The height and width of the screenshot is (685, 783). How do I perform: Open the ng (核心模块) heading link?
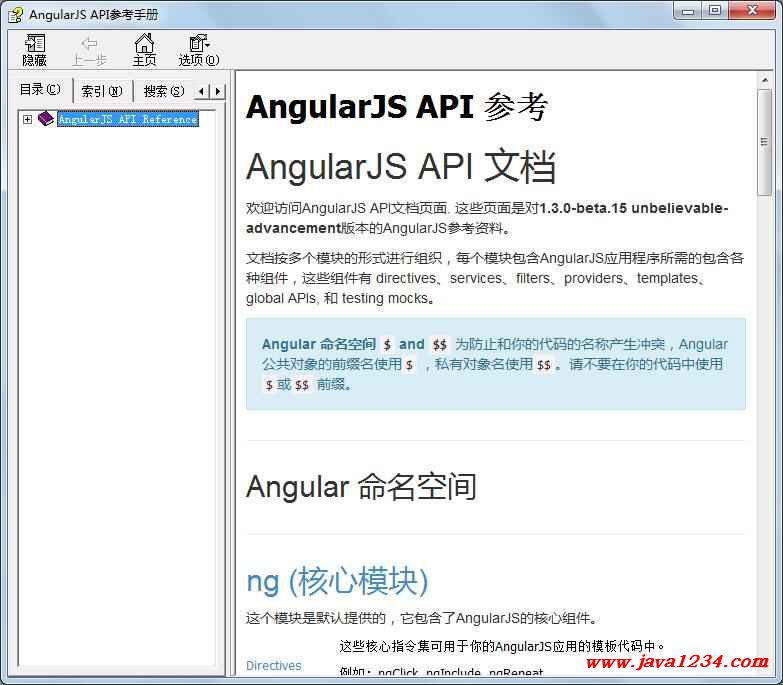[x=337, y=581]
